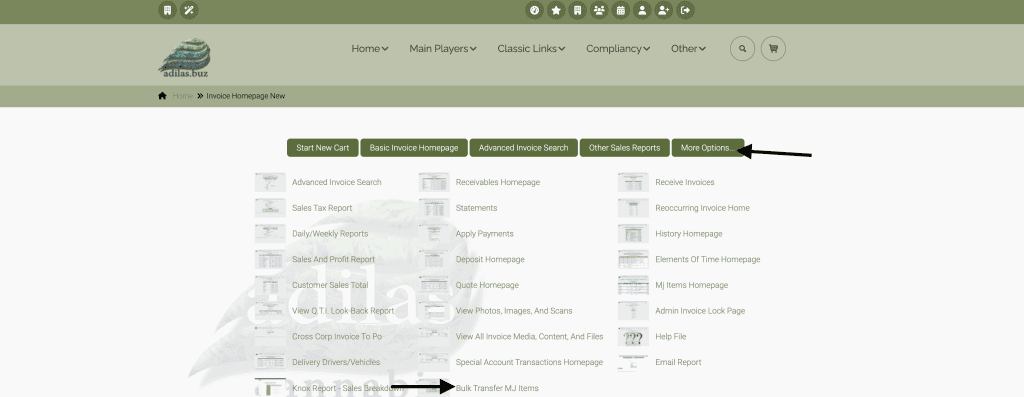Open the Email Report link
Viewport: 1024px width, 397px height.
click(678, 362)
